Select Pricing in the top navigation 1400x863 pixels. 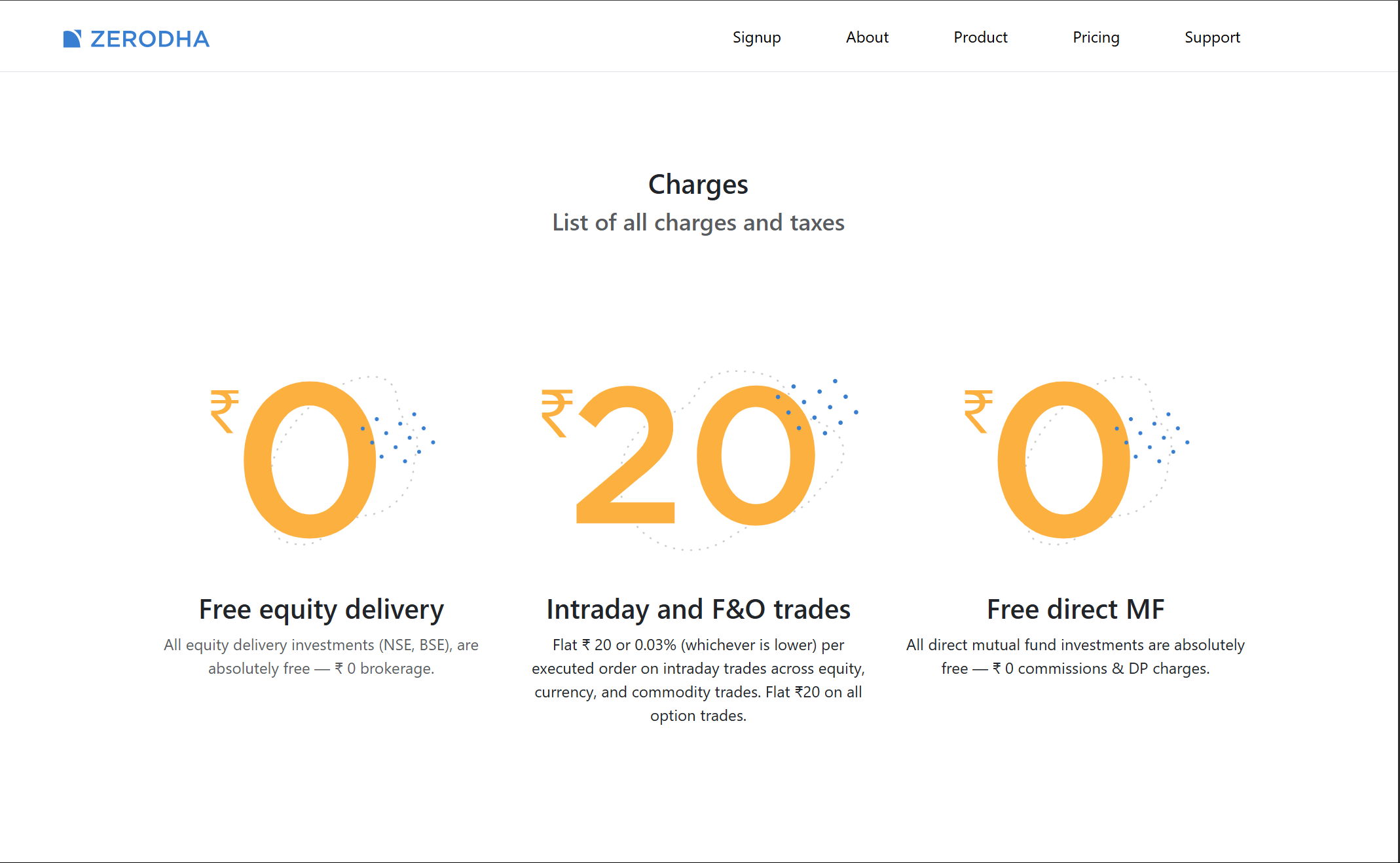point(1096,38)
